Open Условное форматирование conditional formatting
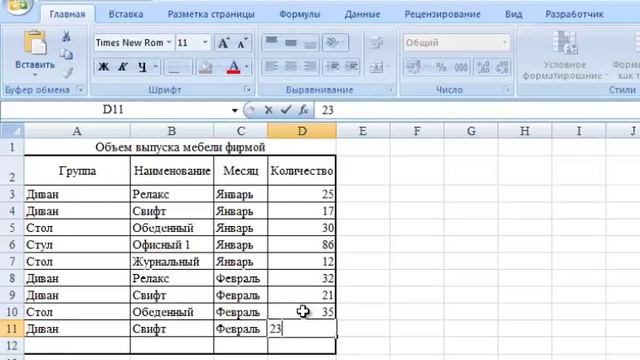 tap(565, 55)
